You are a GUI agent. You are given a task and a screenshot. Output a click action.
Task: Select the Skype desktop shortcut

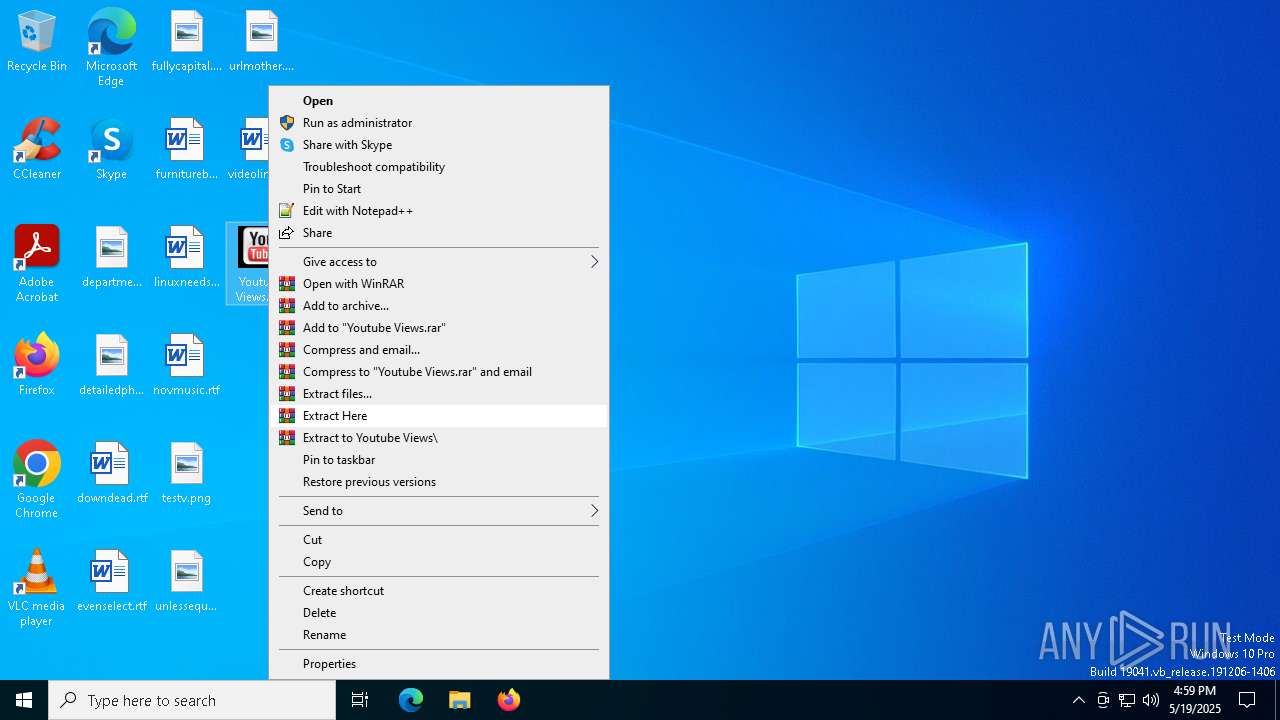[111, 150]
